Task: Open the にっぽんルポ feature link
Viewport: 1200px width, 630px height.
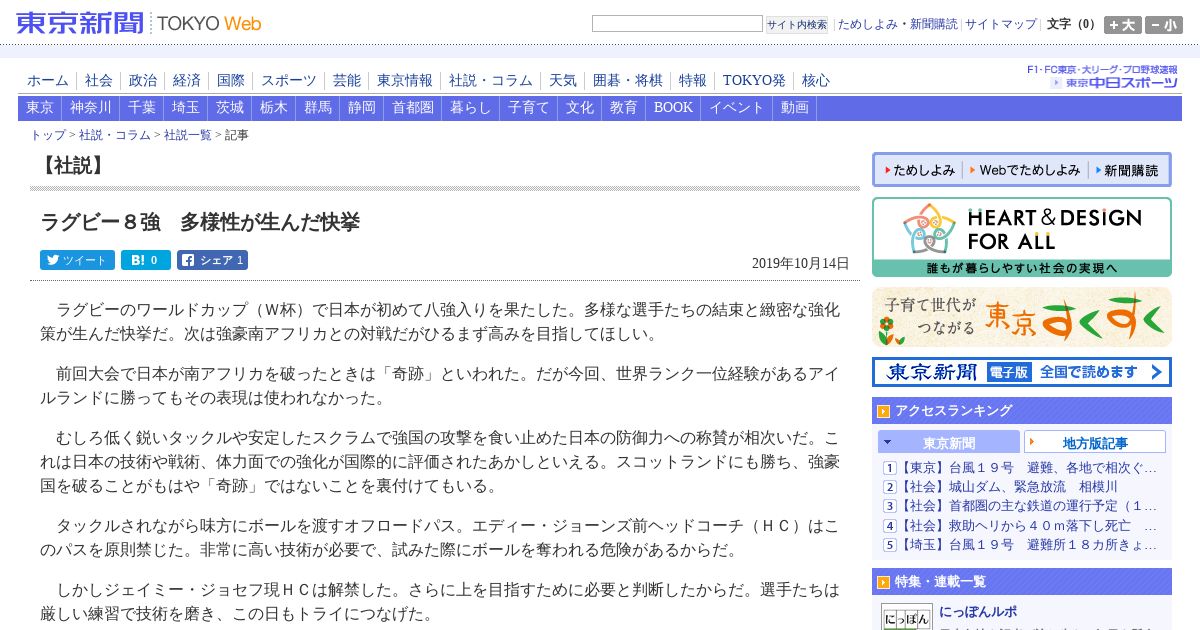Action: pos(978,611)
